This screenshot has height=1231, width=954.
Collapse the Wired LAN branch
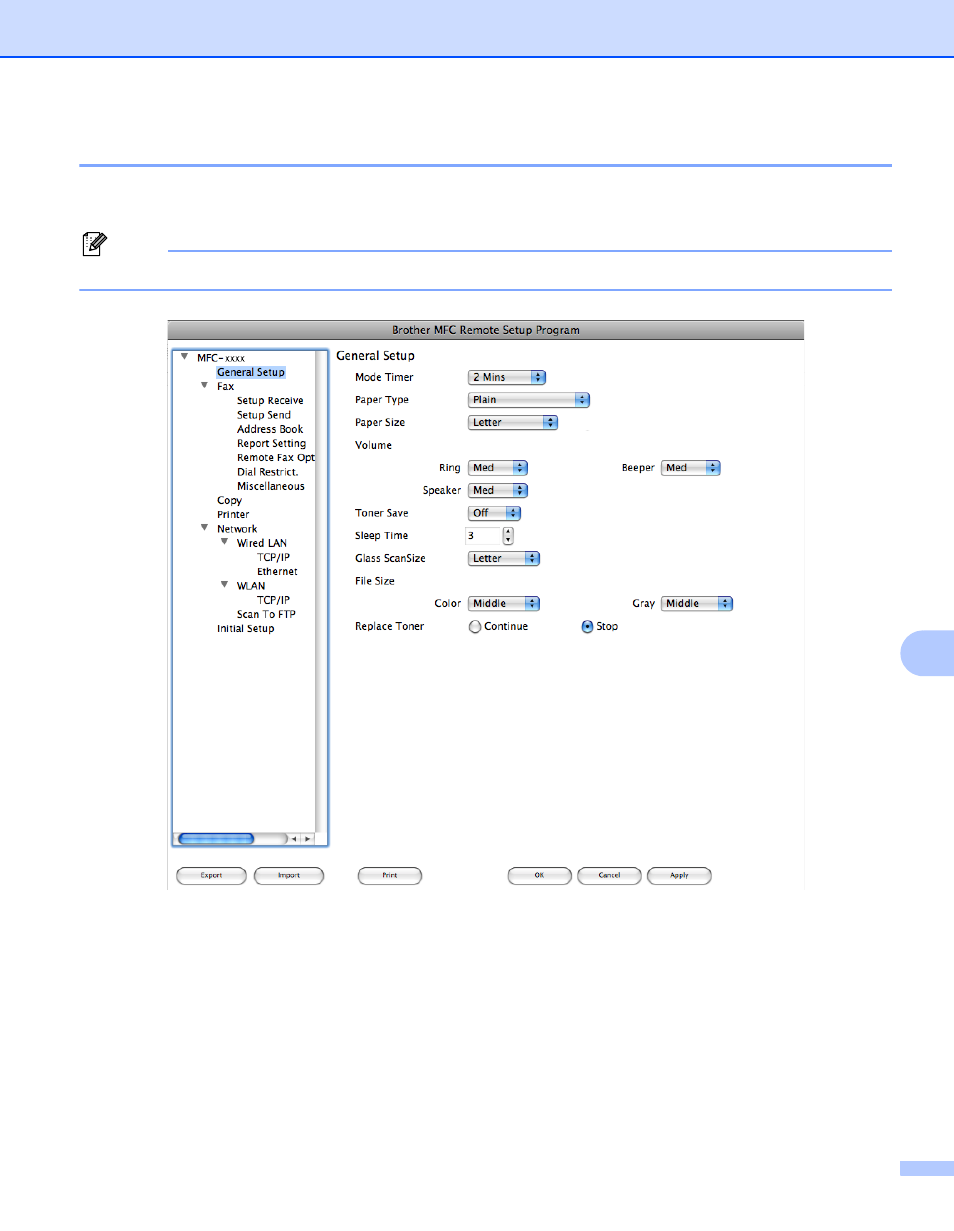pos(224,542)
